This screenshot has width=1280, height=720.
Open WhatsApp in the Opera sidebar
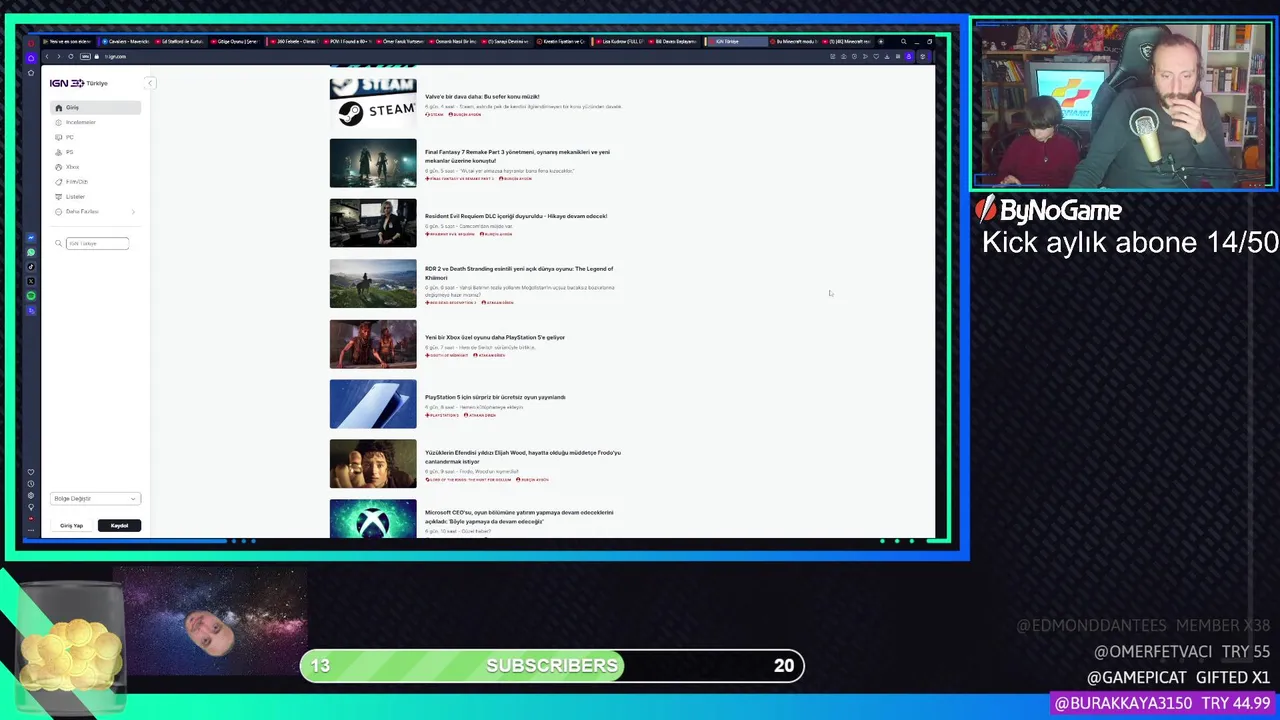[x=31, y=252]
